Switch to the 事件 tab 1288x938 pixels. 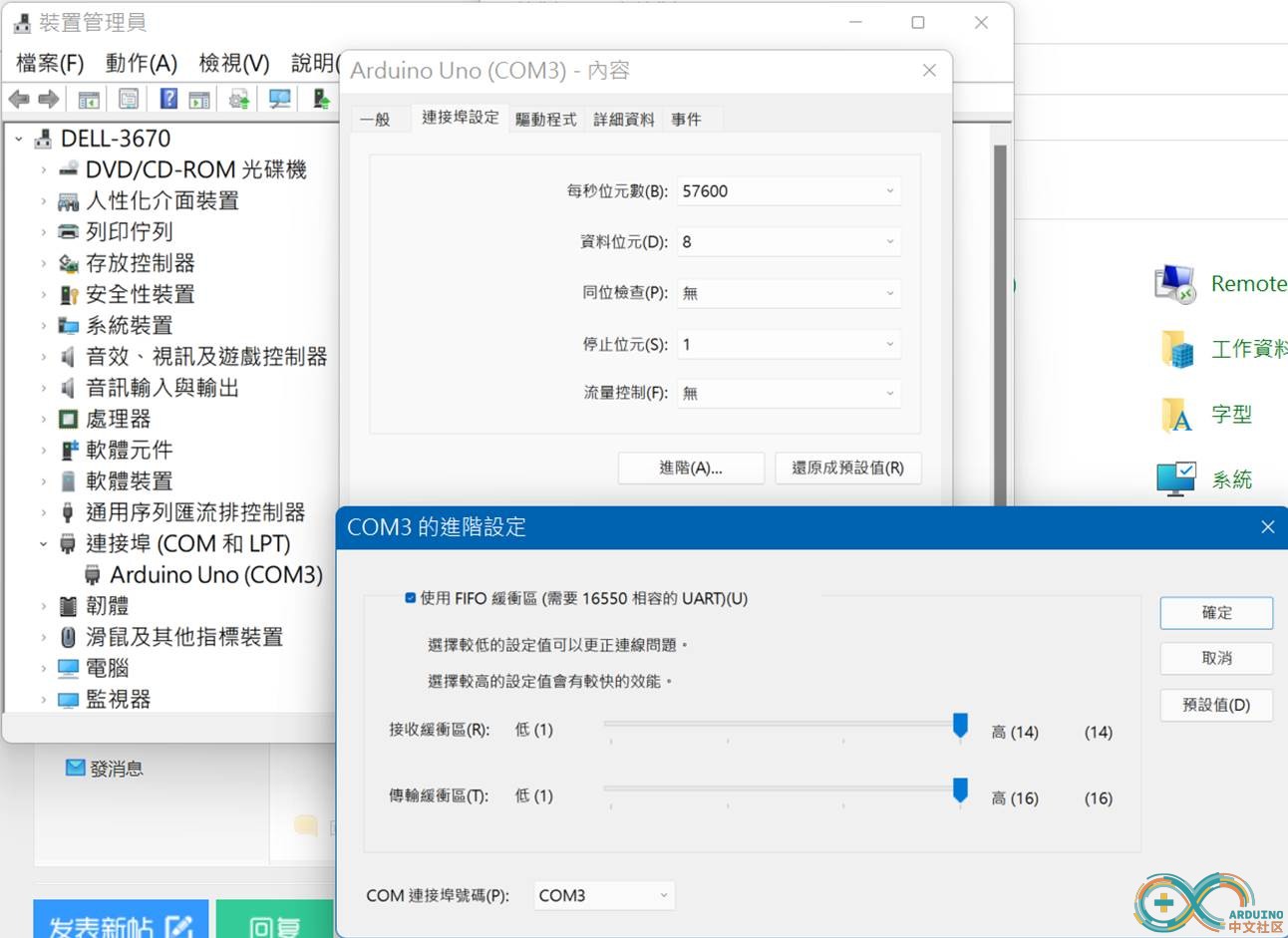click(x=686, y=119)
